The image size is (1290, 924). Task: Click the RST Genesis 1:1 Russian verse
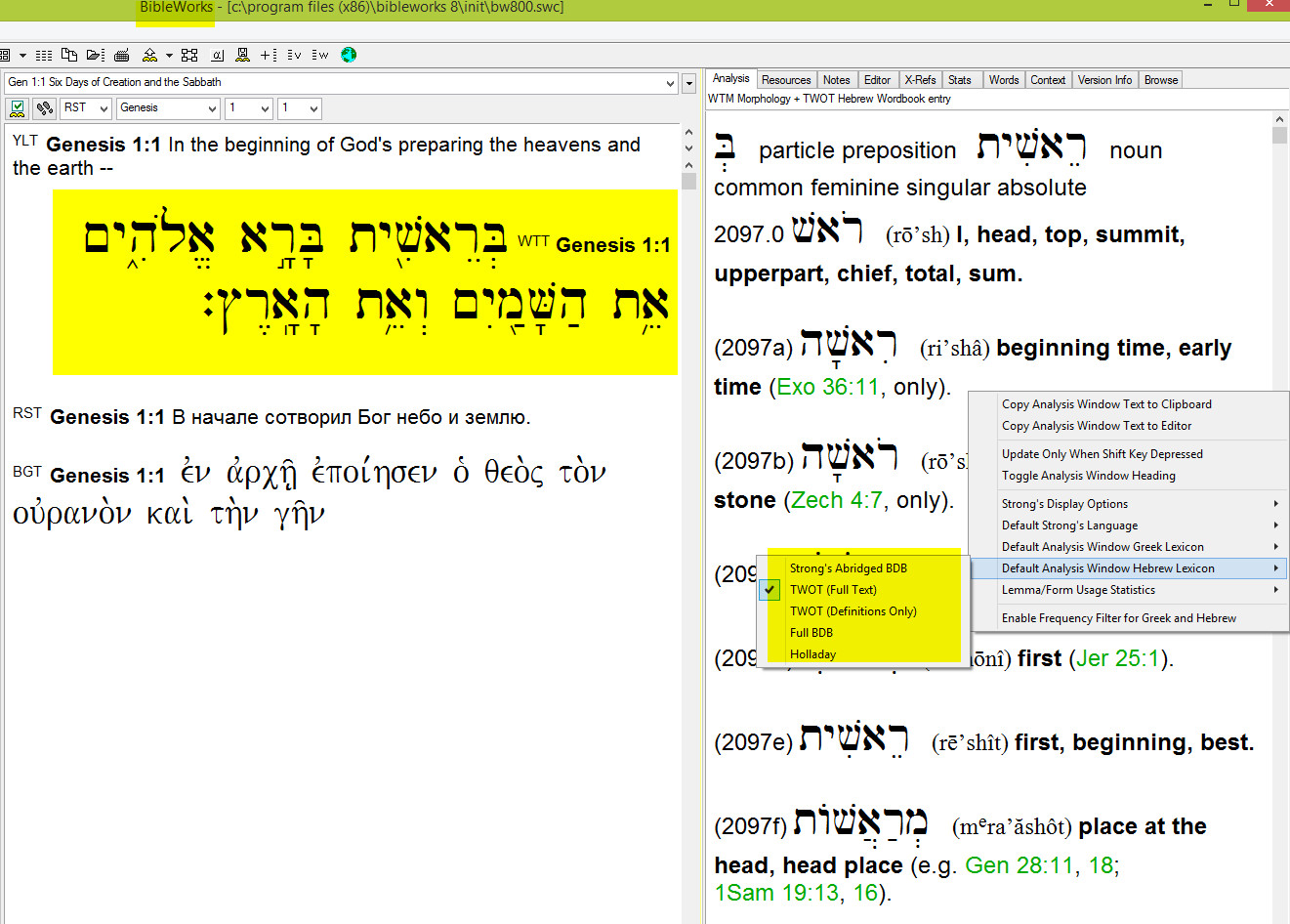click(x=271, y=417)
